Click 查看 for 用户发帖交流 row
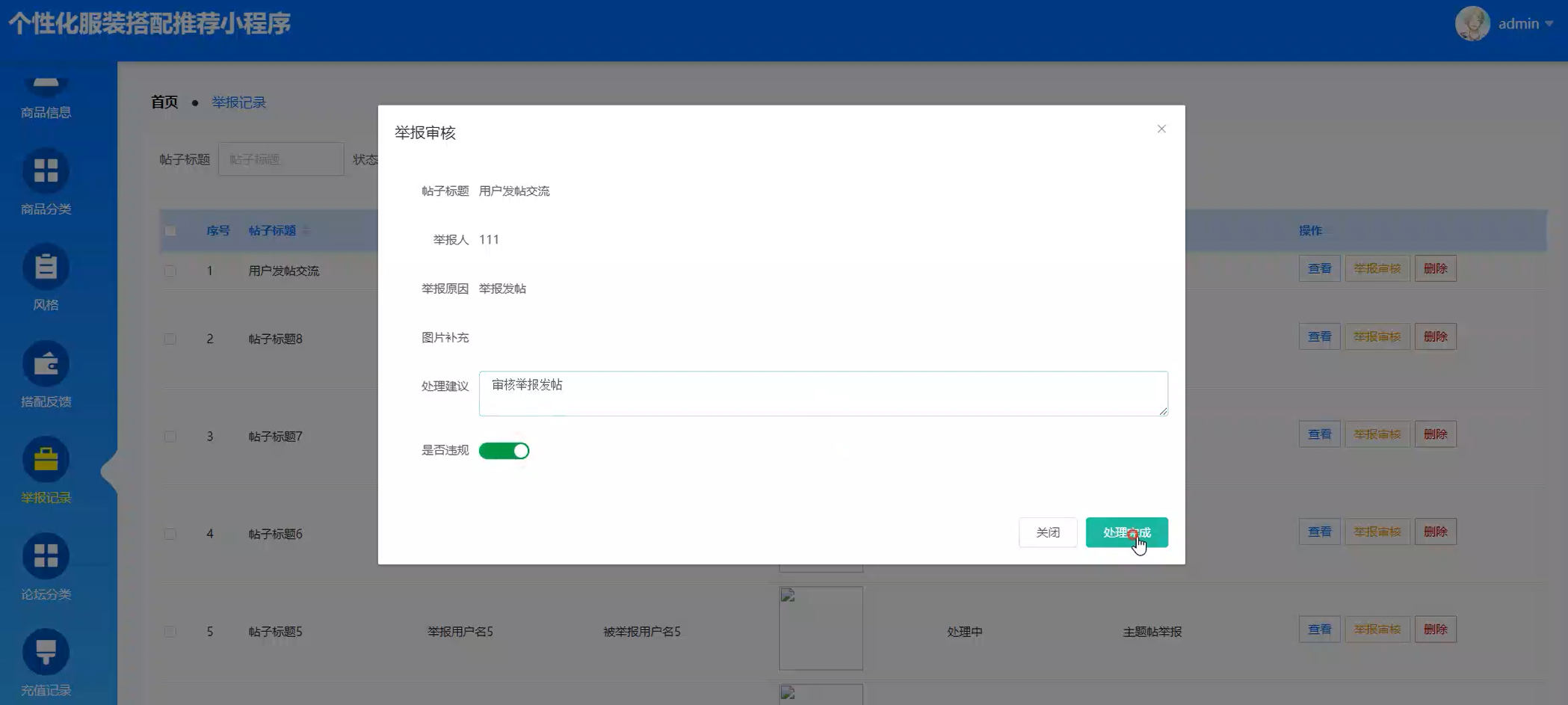Image resolution: width=1568 pixels, height=705 pixels. 1319,268
